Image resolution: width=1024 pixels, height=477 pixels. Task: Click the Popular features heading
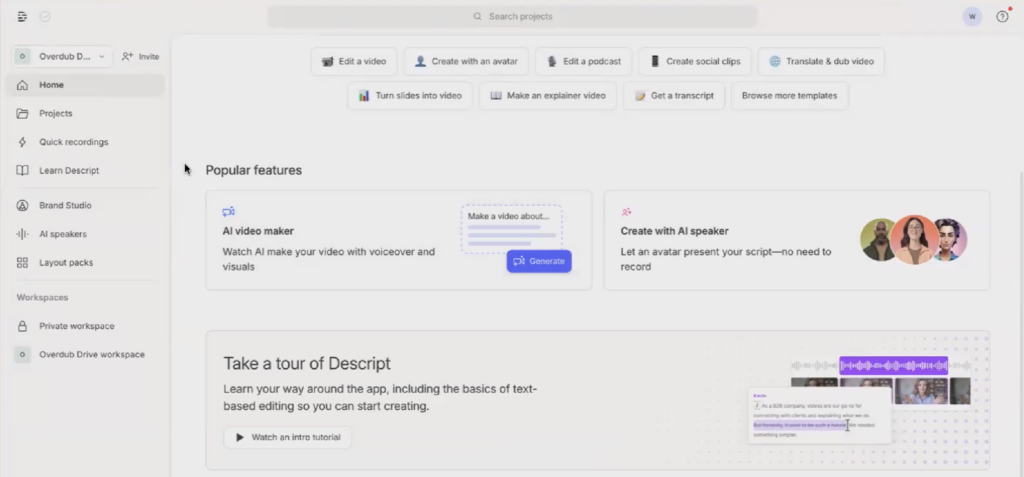[253, 170]
